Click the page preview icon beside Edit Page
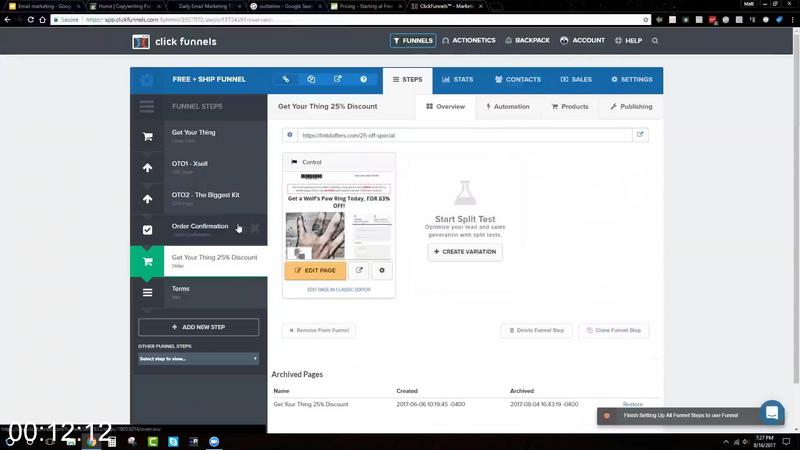800x450 pixels. pyautogui.click(x=359, y=270)
